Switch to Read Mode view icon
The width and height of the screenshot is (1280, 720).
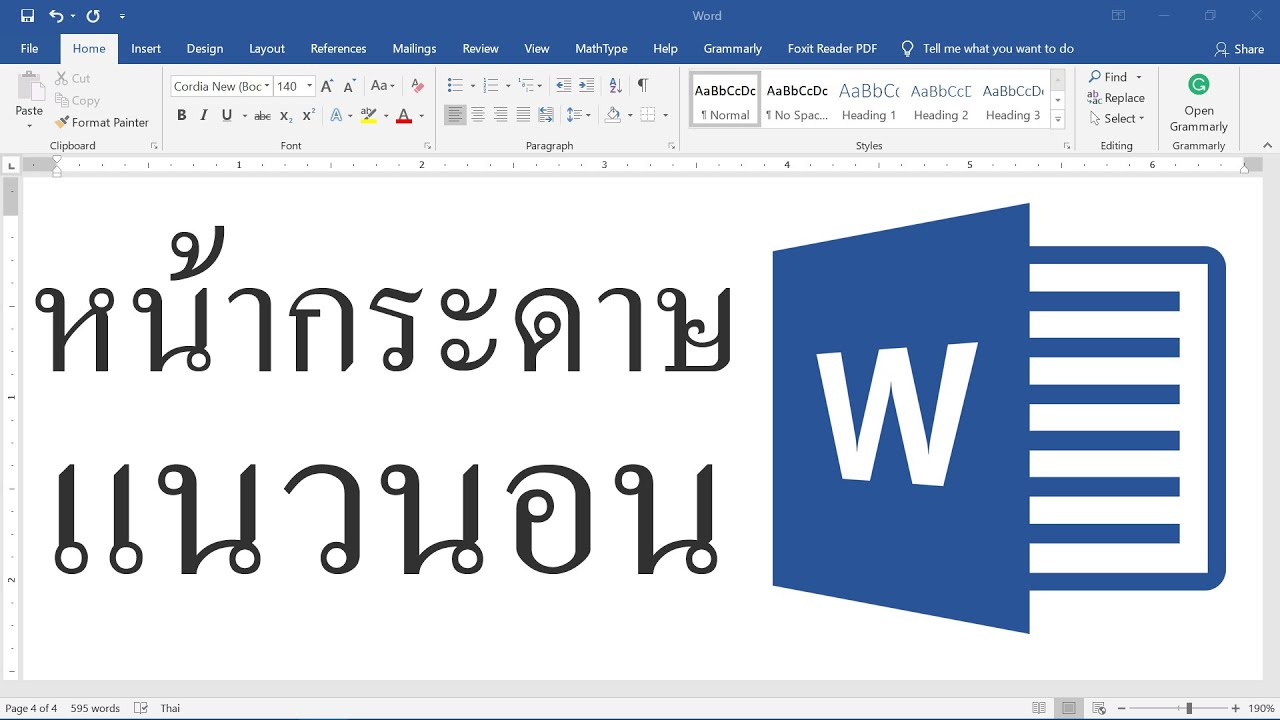pyautogui.click(x=1039, y=708)
